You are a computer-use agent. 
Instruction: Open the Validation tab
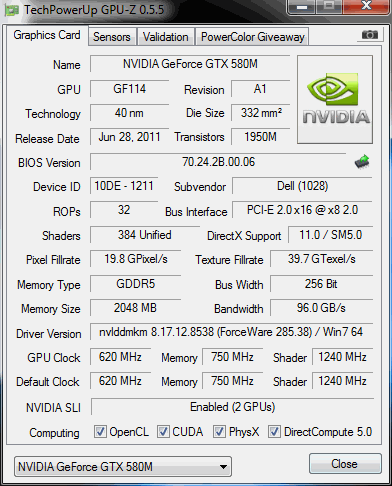(166, 37)
